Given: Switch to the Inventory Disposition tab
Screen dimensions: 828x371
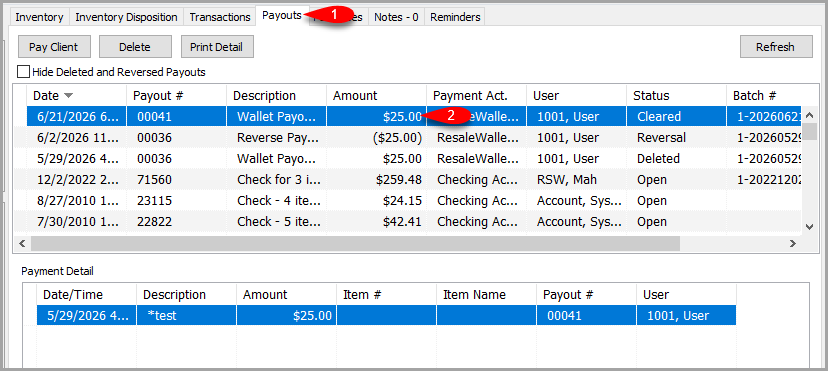Looking at the screenshot, I should coord(126,17).
